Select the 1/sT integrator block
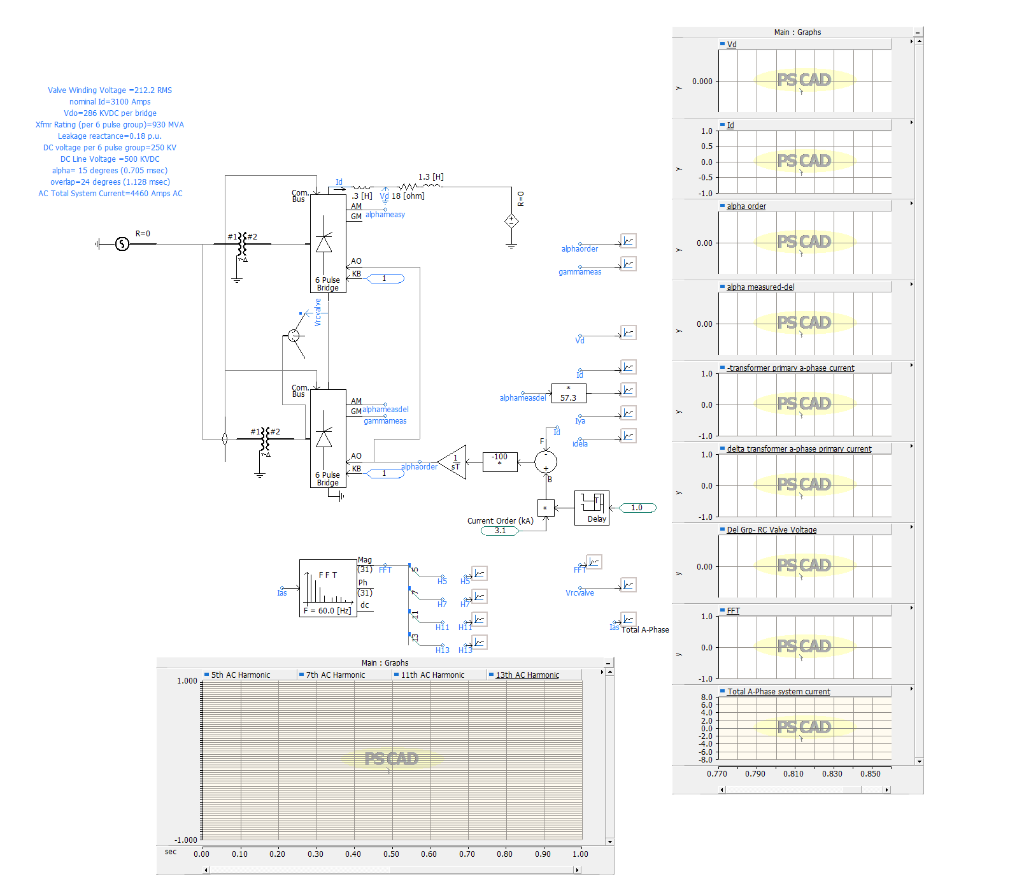Image resolution: width=1024 pixels, height=888 pixels. (455, 462)
